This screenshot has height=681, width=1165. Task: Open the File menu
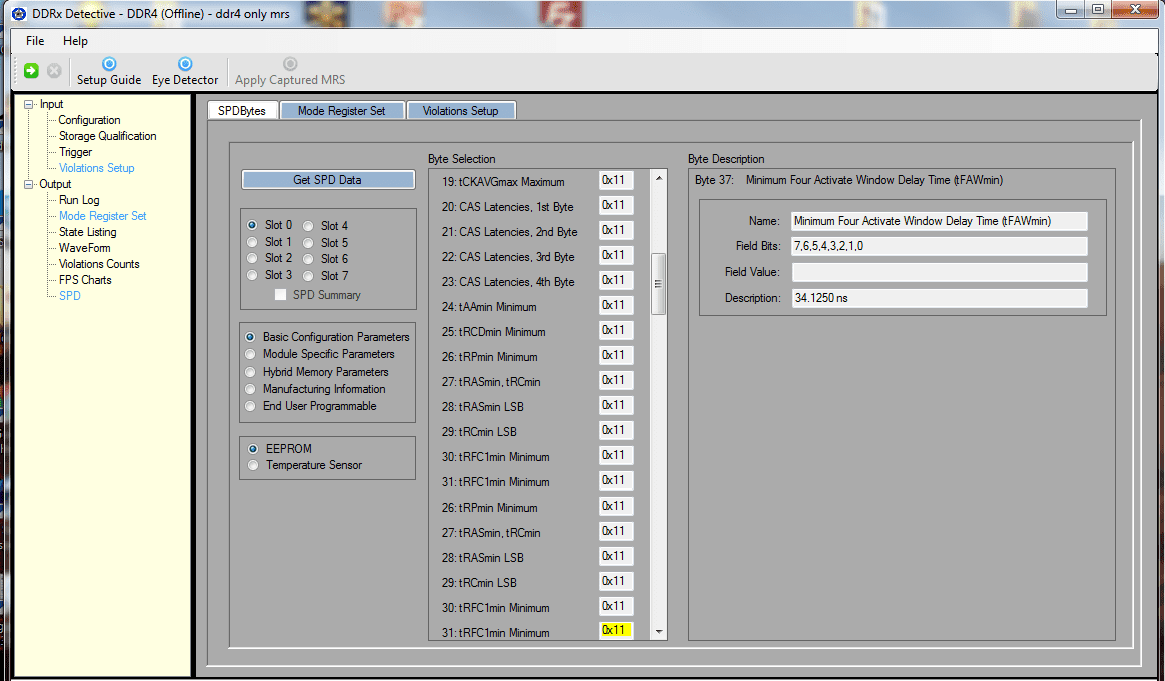pos(35,41)
